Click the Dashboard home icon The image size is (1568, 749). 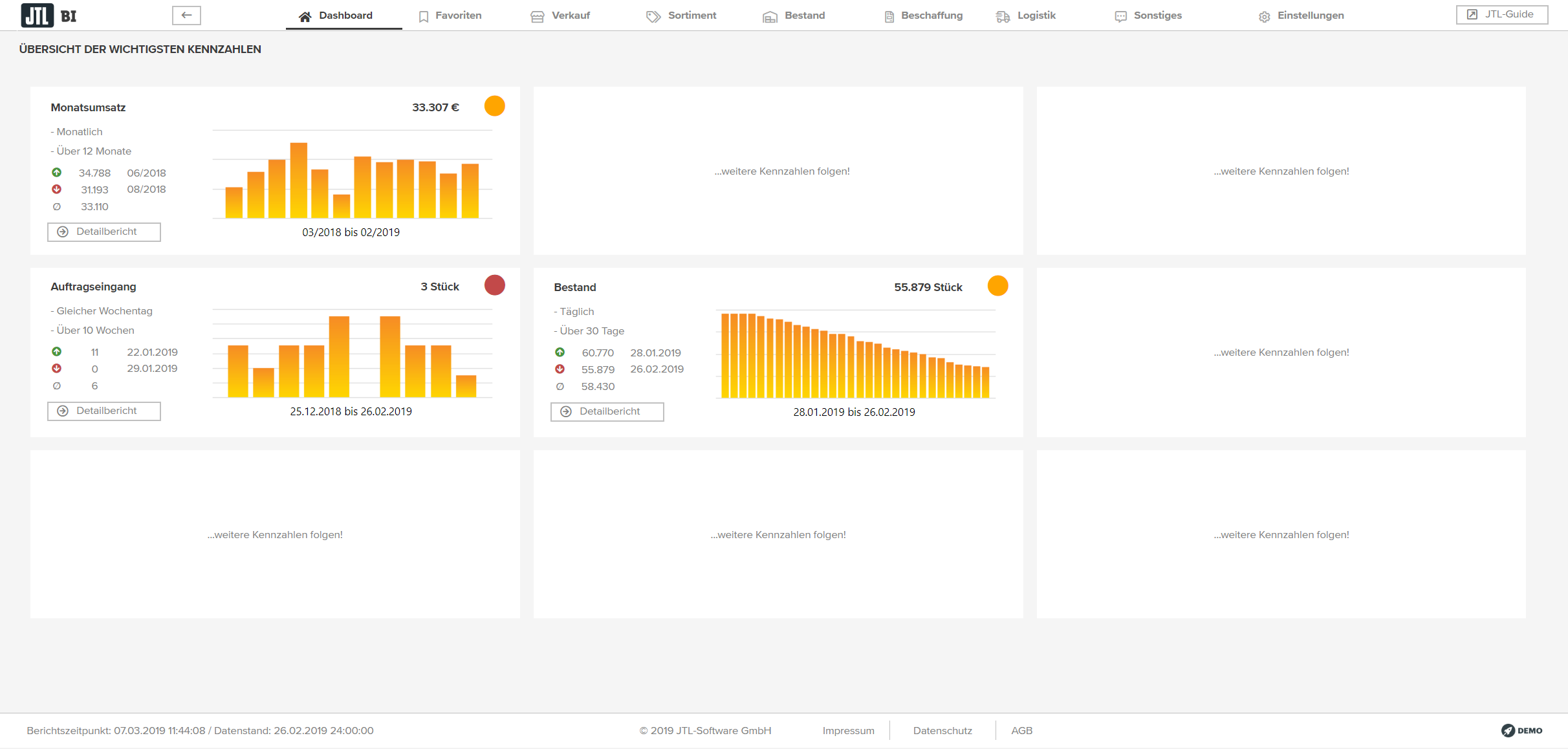(x=305, y=16)
